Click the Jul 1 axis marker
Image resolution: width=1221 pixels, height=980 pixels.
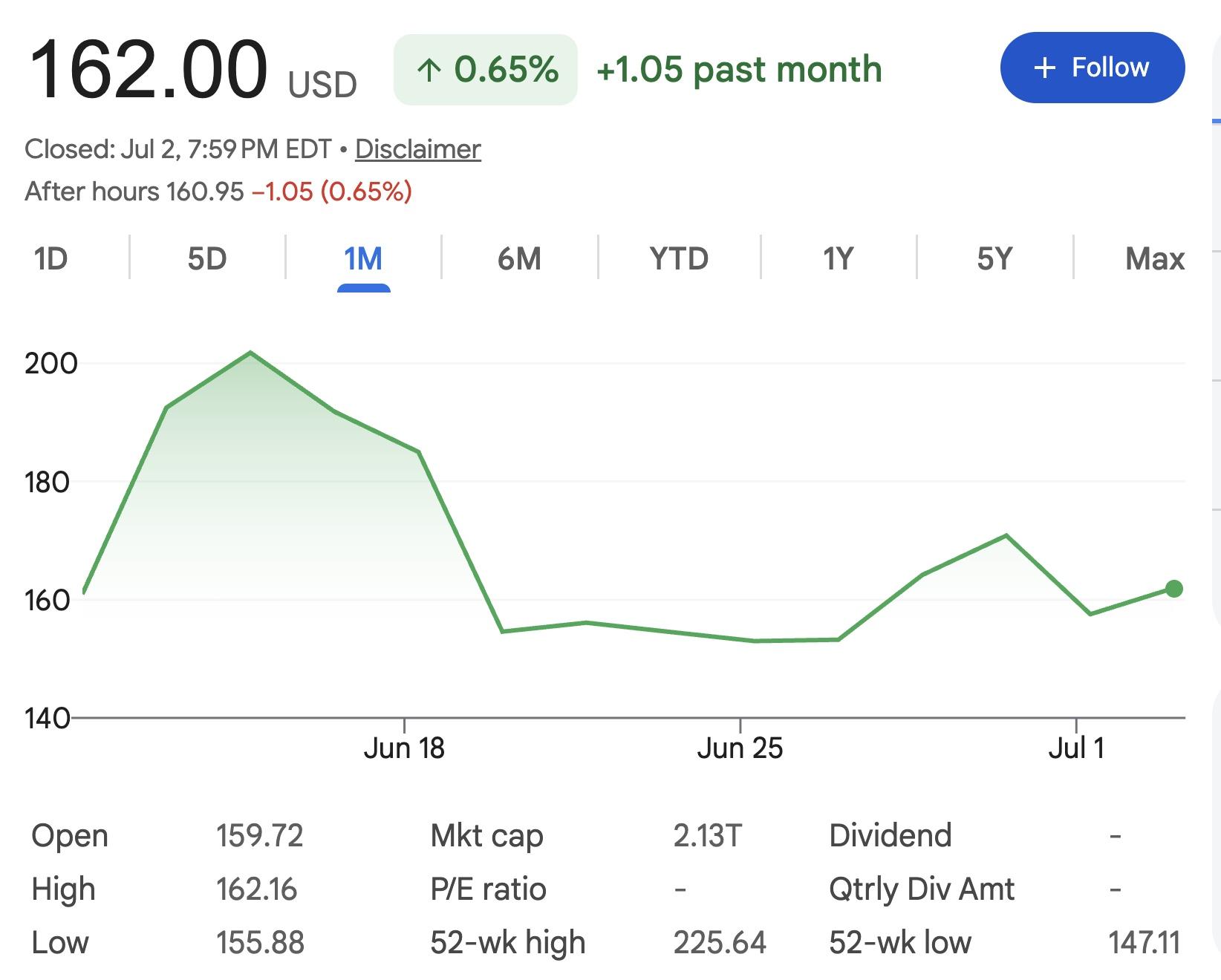coord(1076,747)
